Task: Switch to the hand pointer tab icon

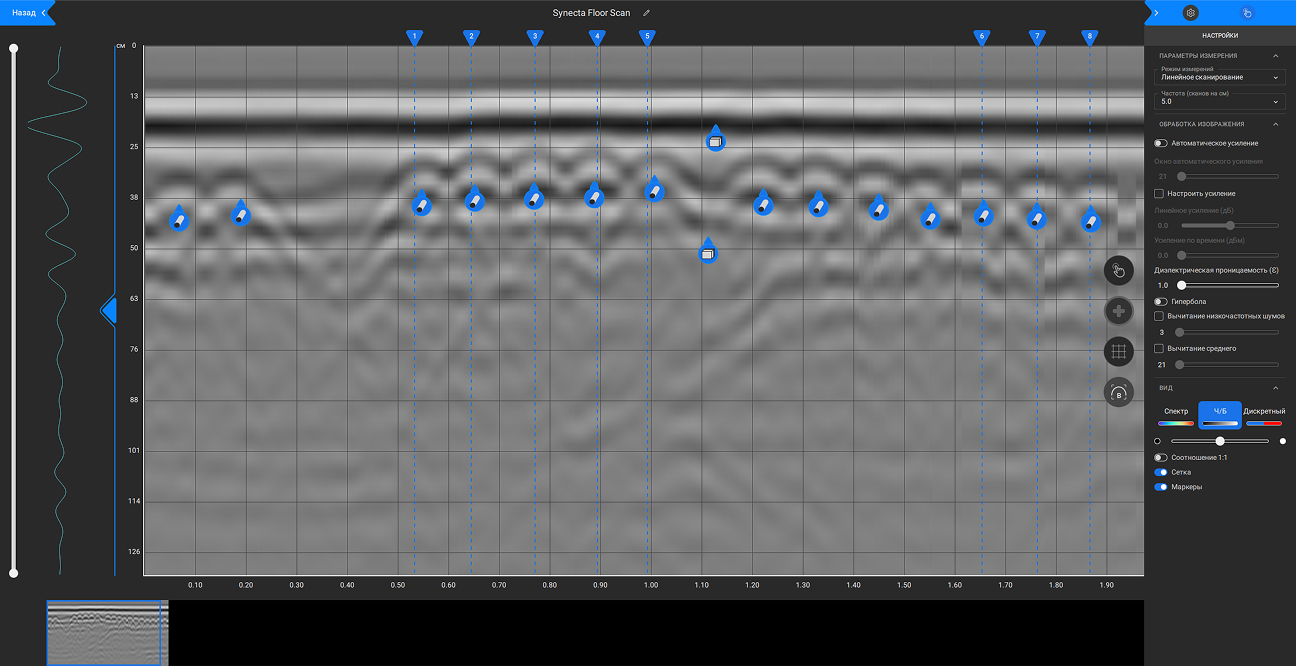Action: (1246, 13)
